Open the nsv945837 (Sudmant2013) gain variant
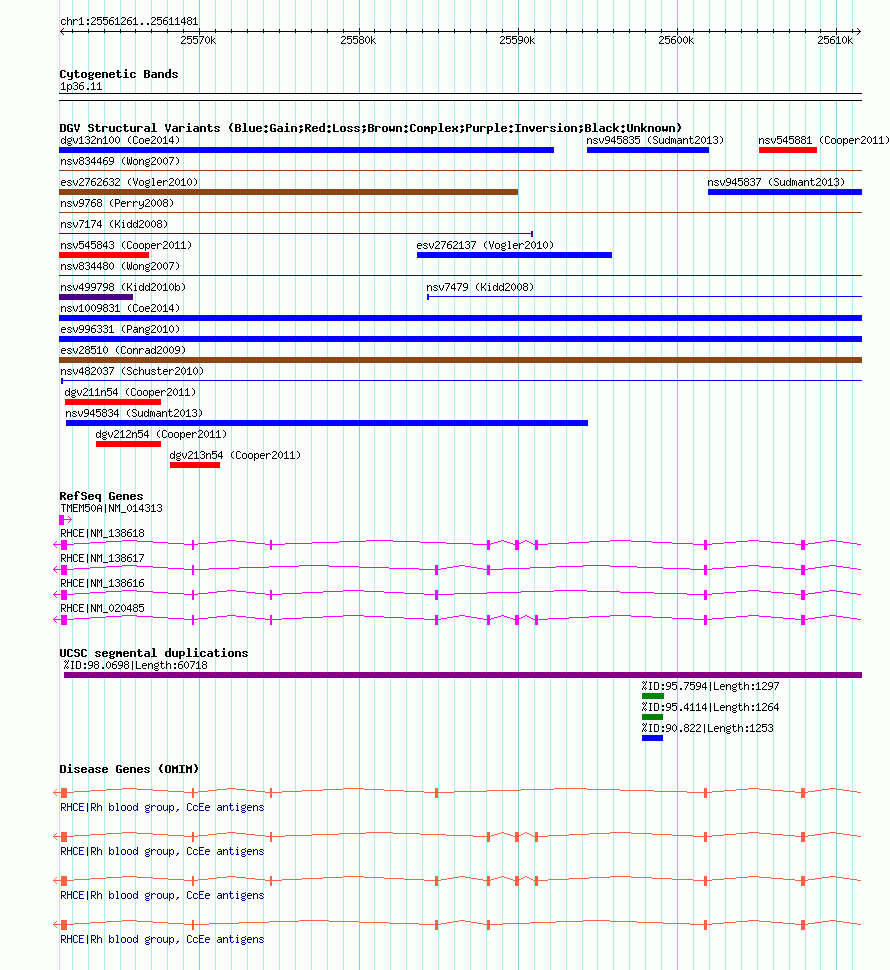The height and width of the screenshot is (970, 890). pyautogui.click(x=784, y=192)
